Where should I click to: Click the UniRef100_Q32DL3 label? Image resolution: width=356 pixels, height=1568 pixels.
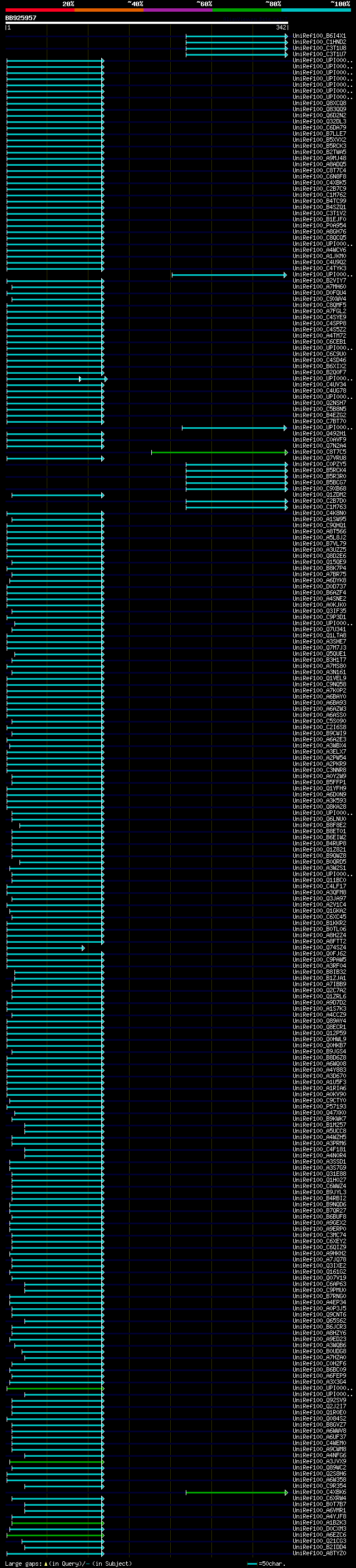319,122
